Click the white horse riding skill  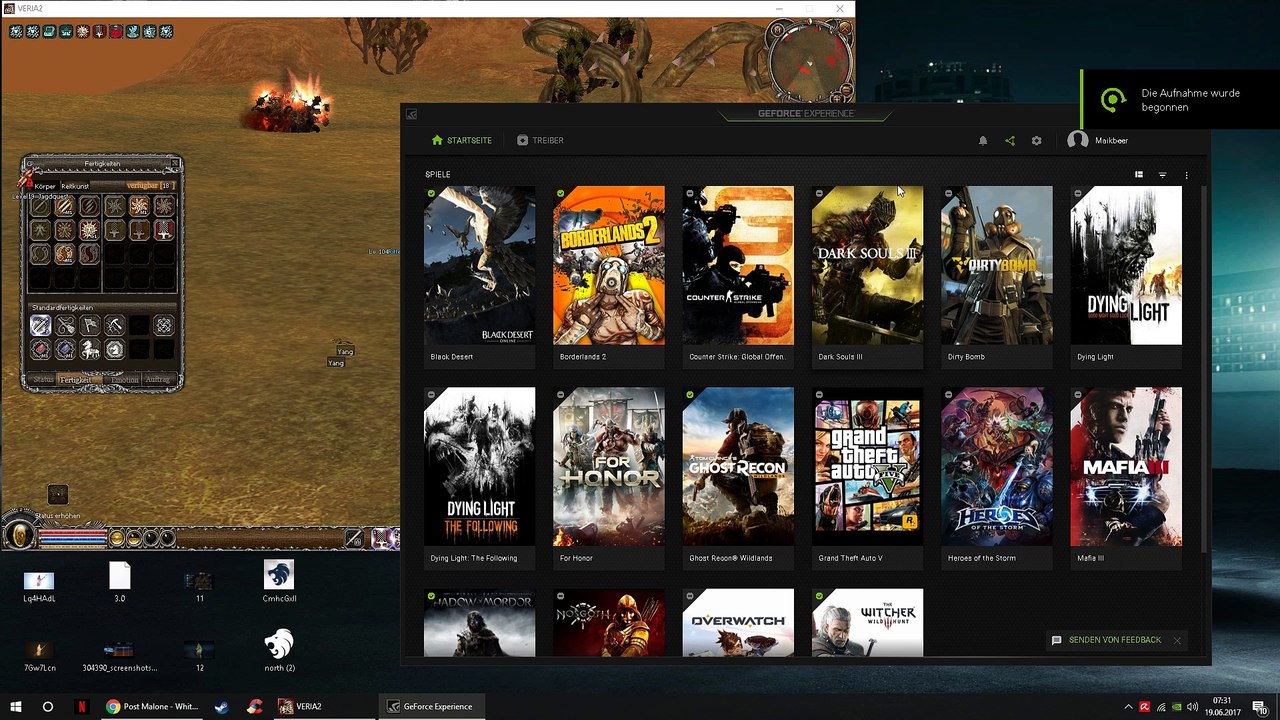(90, 349)
